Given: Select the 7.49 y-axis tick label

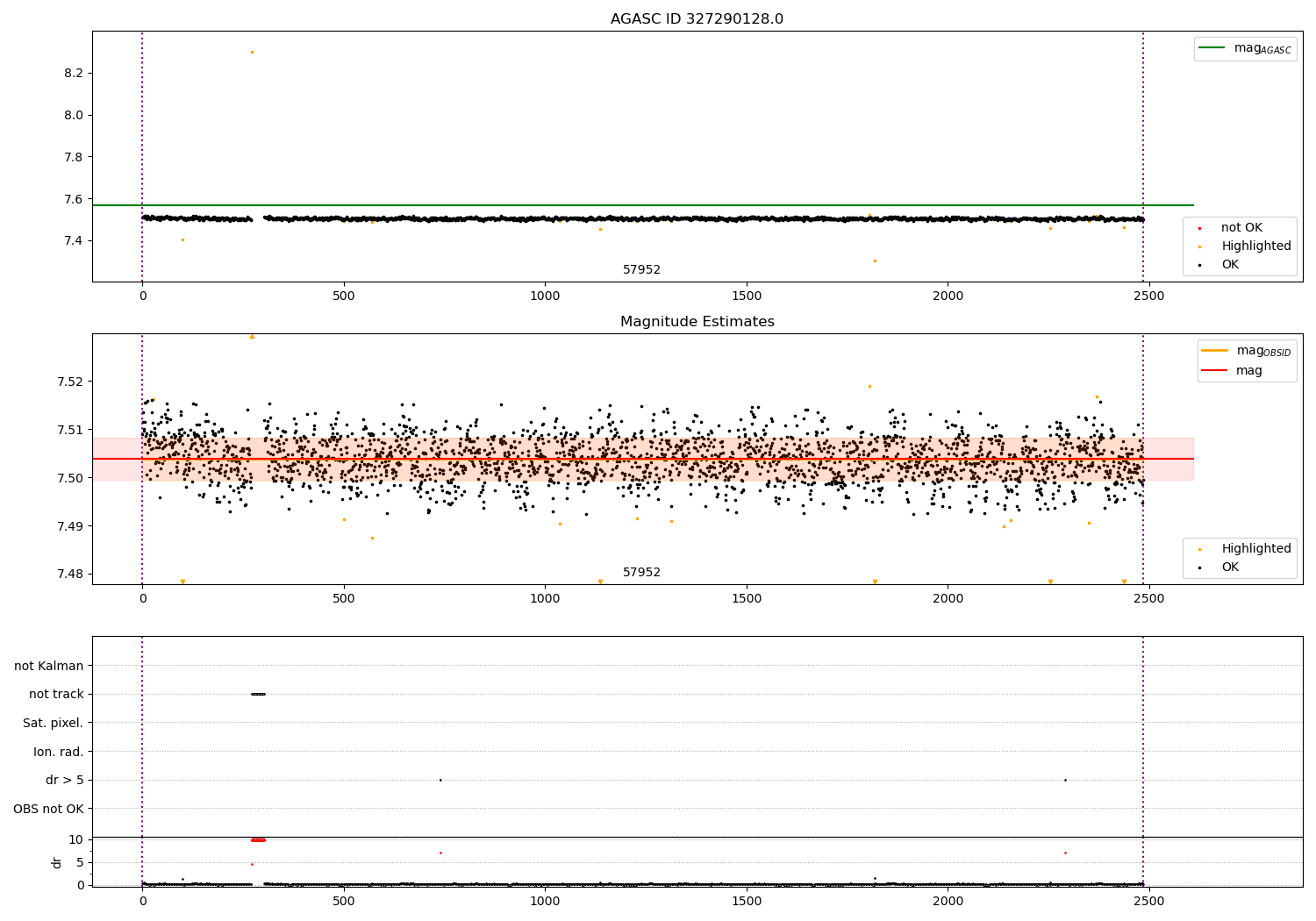Looking at the screenshot, I should coord(70,526).
